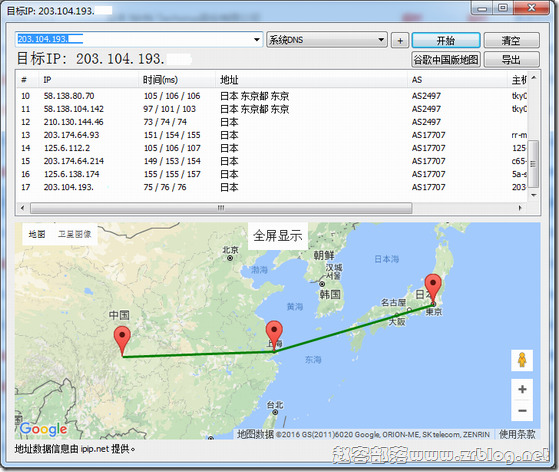
Task: Sort by the 地址 column header
Action: point(311,80)
